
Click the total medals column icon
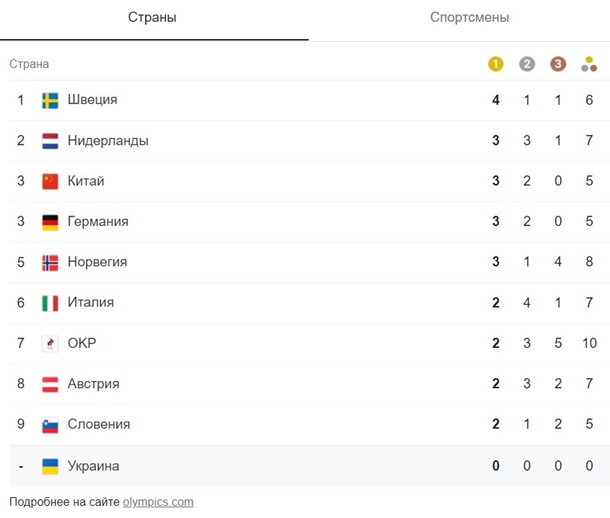pos(590,64)
